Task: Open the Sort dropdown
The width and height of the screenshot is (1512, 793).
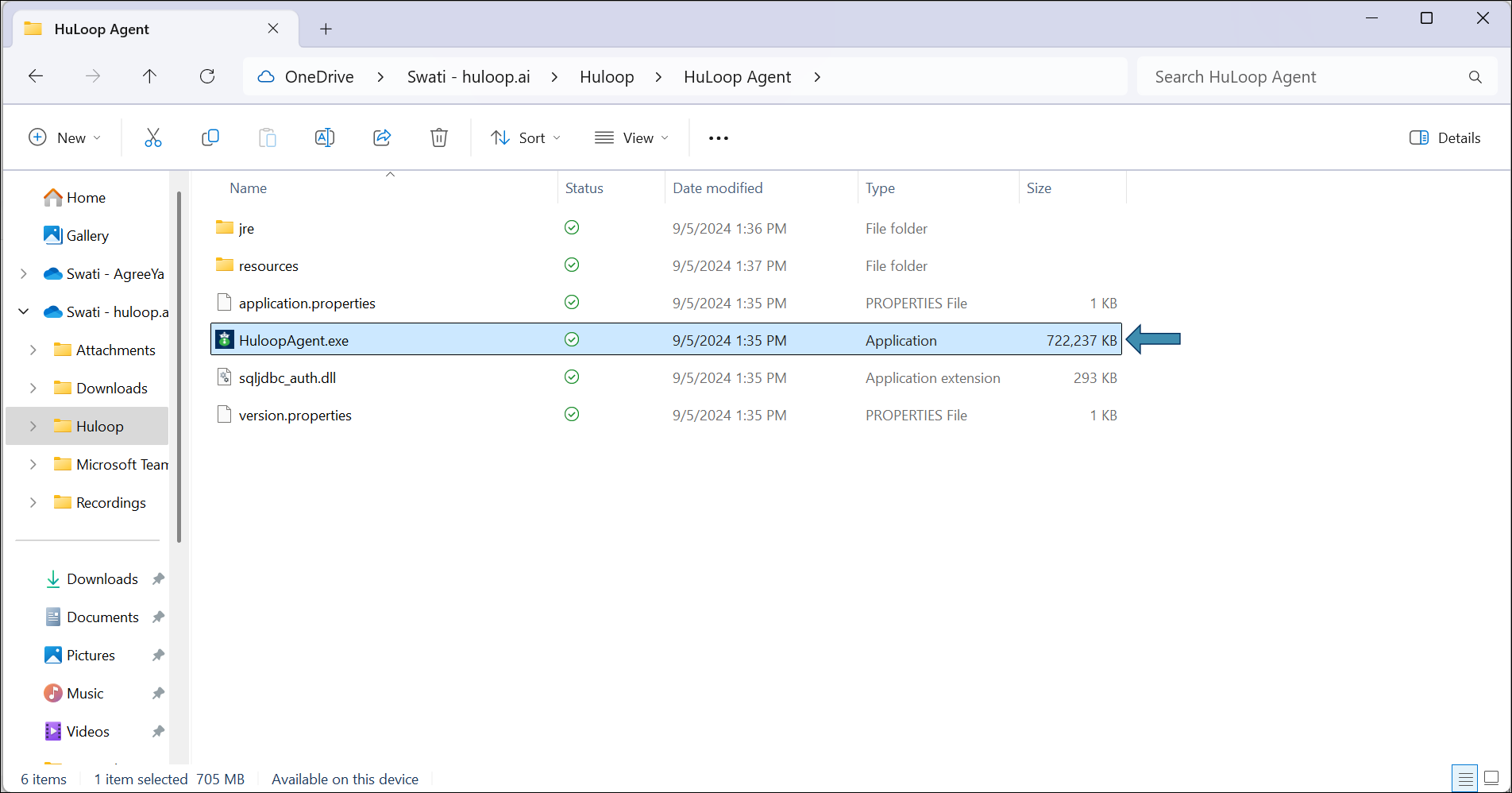Action: [x=526, y=137]
